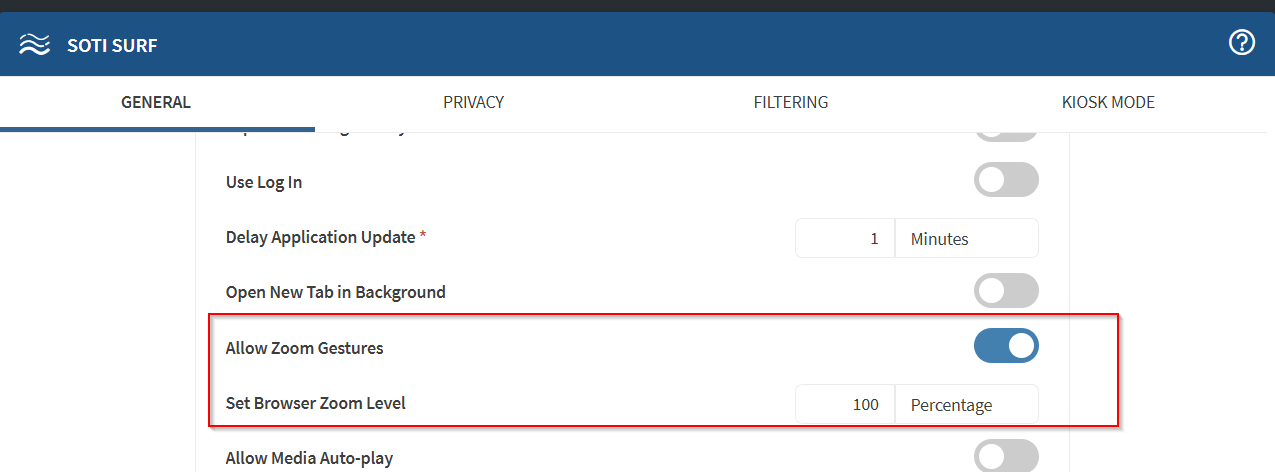
Task: Open the Privacy tab
Action: pyautogui.click(x=473, y=102)
